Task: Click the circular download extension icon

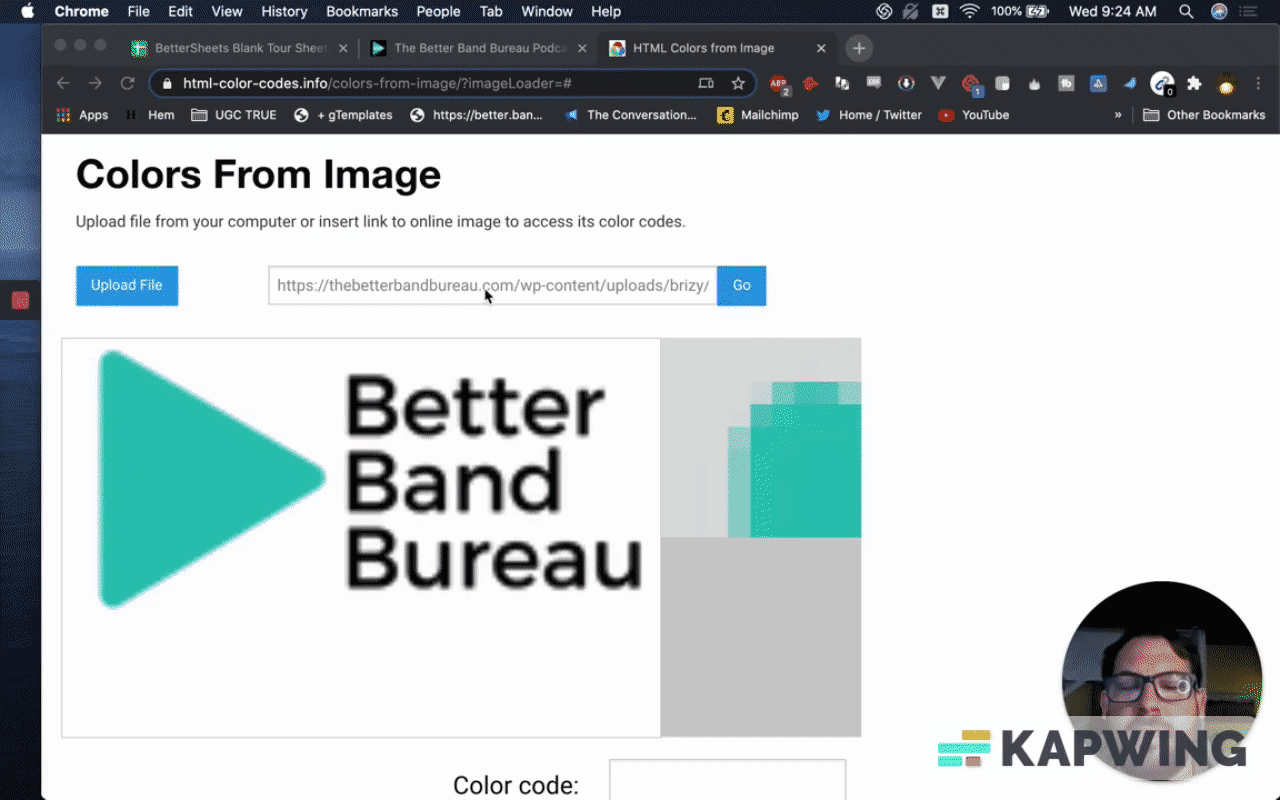Action: (906, 84)
